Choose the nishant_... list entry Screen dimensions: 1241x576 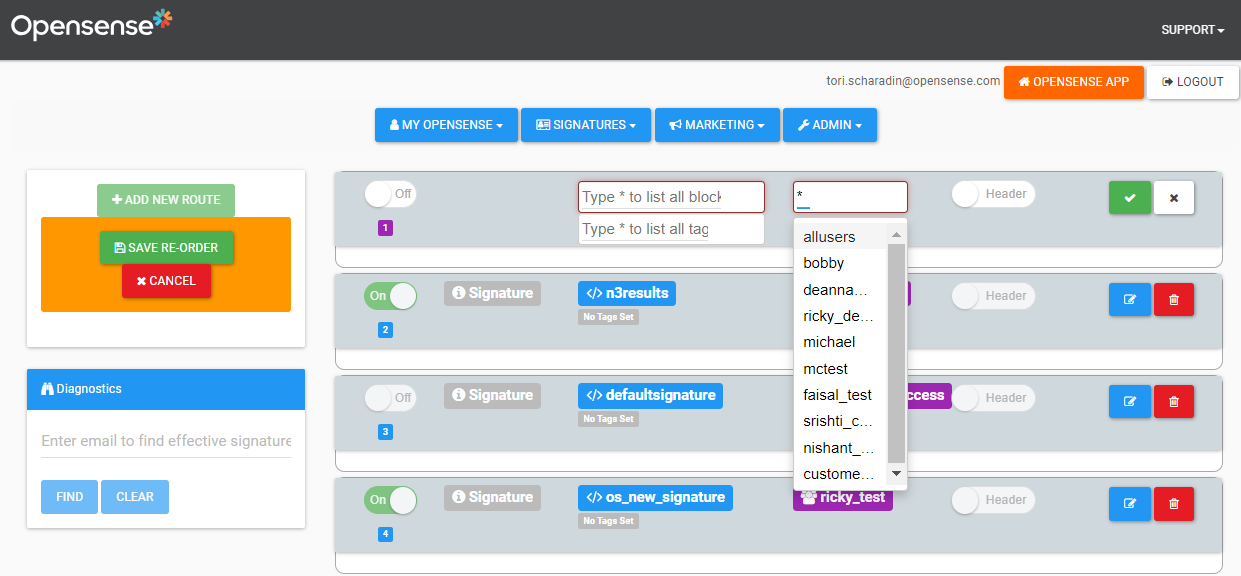tap(840, 448)
